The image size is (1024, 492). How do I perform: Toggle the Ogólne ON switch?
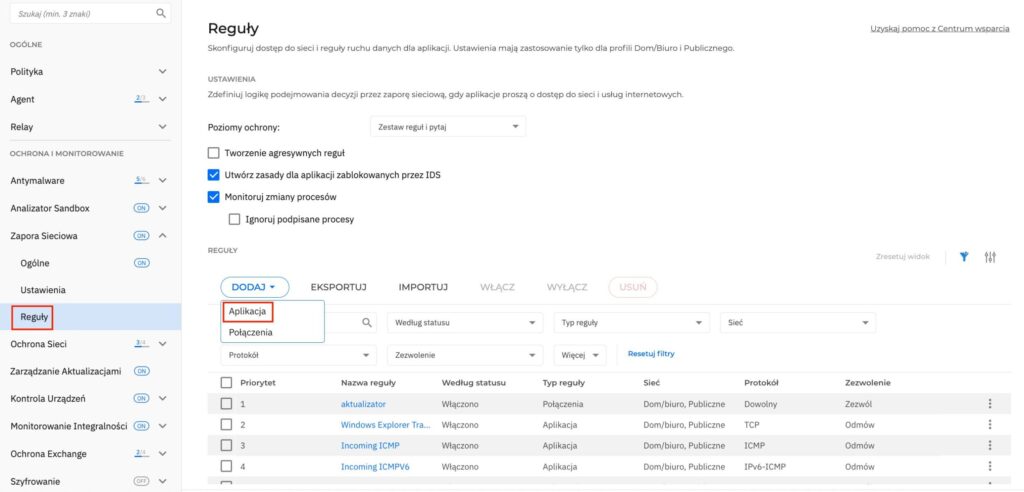click(x=142, y=263)
